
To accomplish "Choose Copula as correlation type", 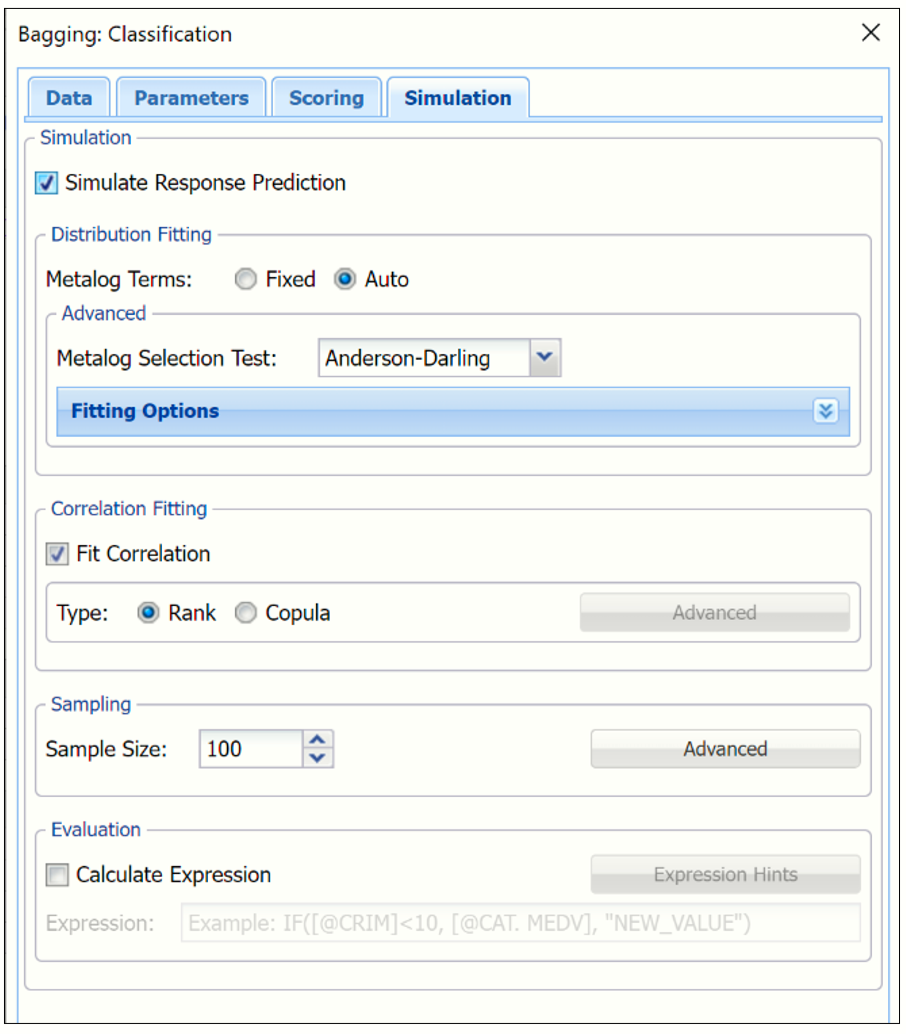I will [x=245, y=613].
